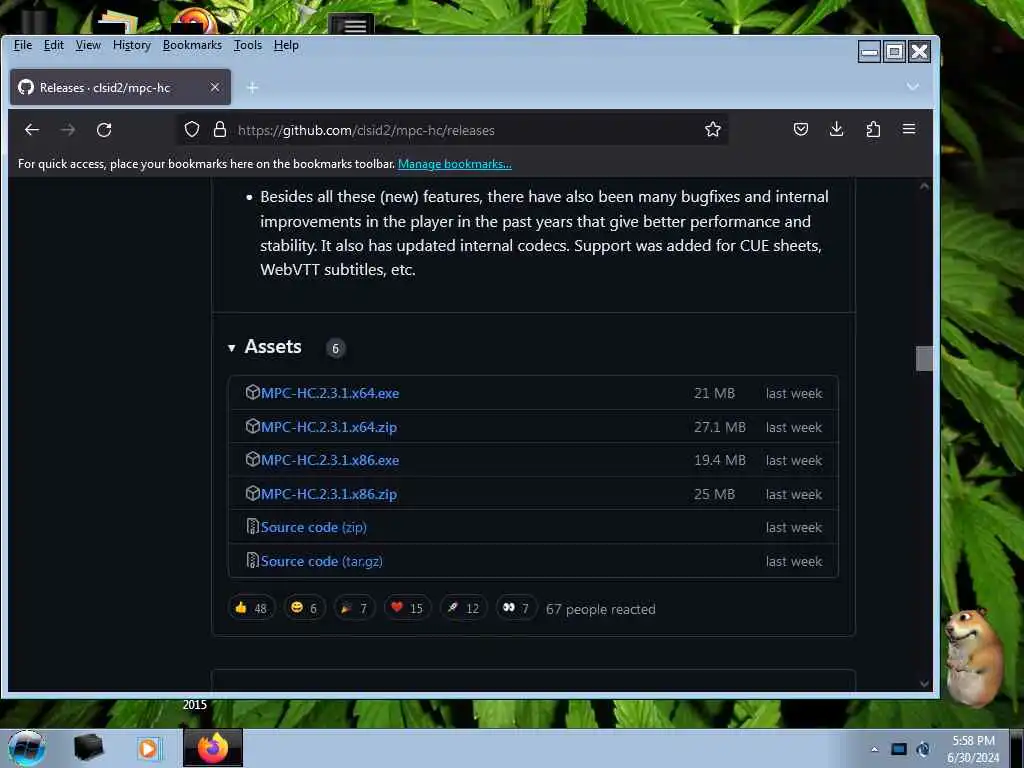This screenshot has height=768, width=1024.
Task: Select the Releases clsid2/mpc-hc tab
Action: point(120,87)
